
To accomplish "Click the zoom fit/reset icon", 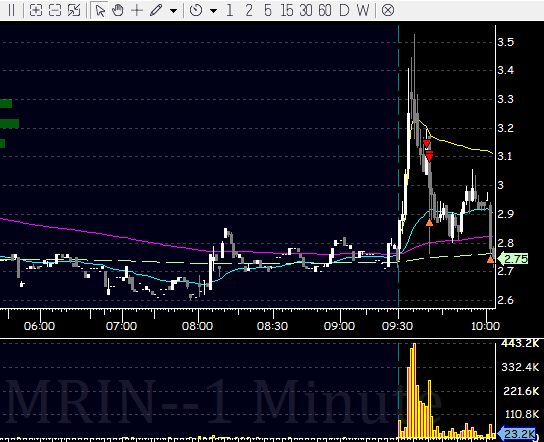I will pyautogui.click(x=74, y=10).
